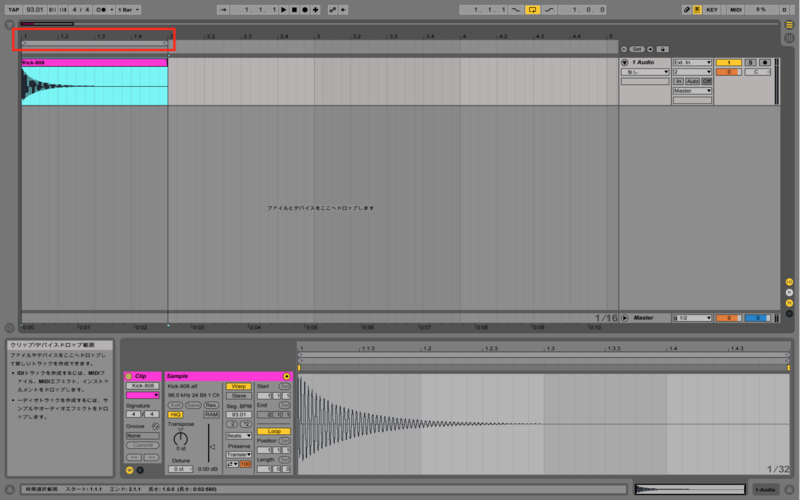800x500 pixels.
Task: Toggle the Punch-In switch
Action: point(516,10)
